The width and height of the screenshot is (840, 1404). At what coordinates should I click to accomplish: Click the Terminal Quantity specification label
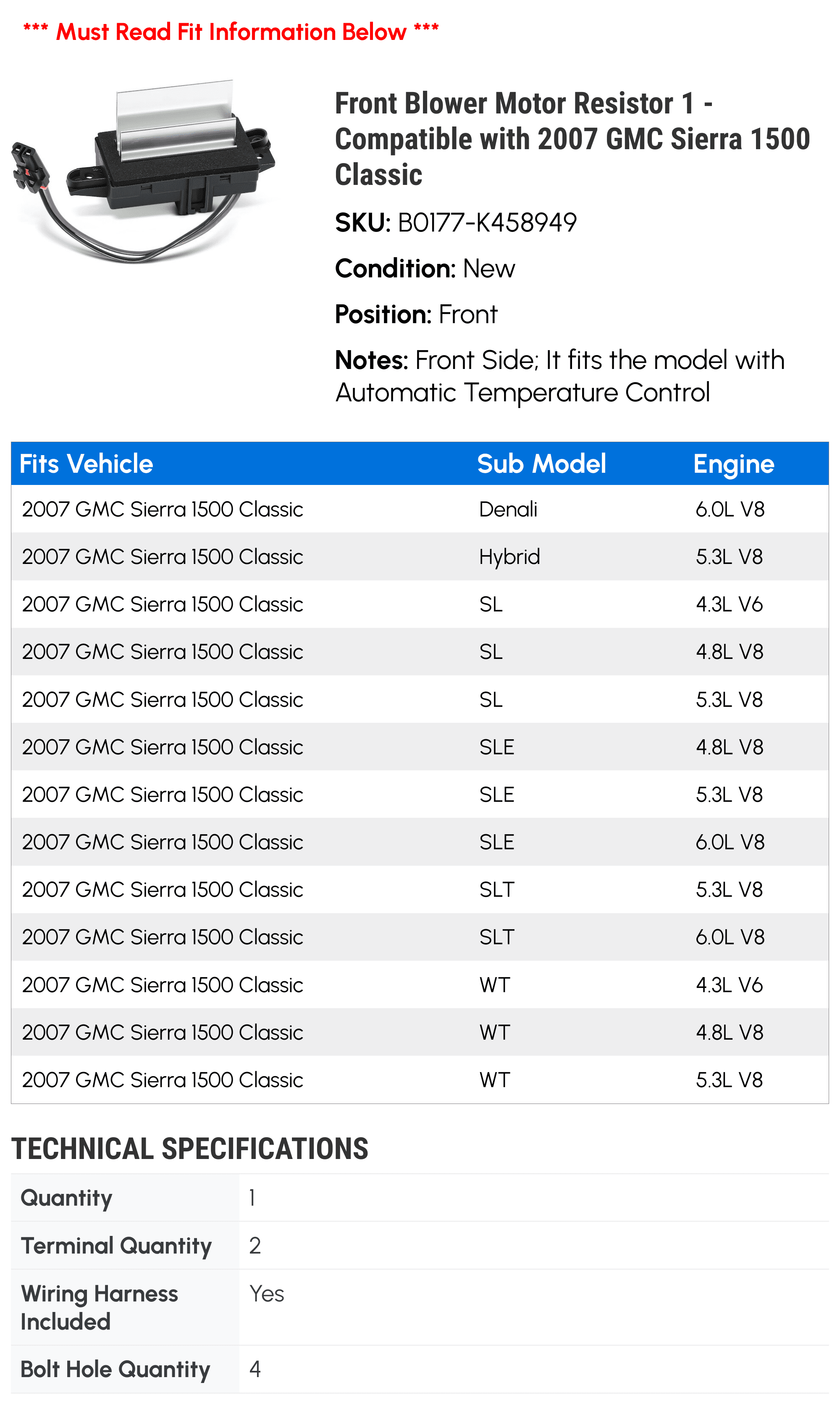point(116,1246)
